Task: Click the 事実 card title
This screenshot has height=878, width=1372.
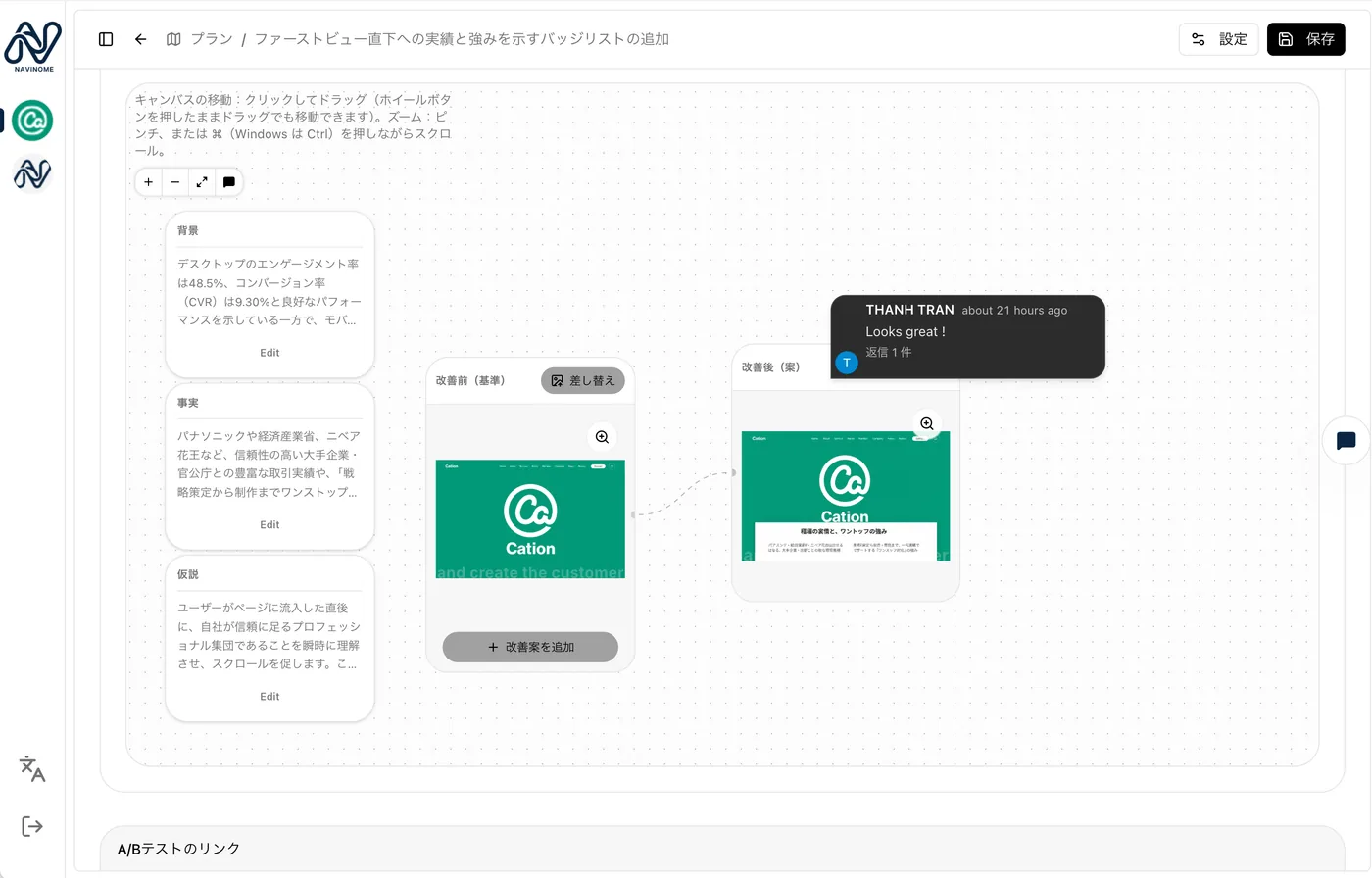Action: coord(188,403)
